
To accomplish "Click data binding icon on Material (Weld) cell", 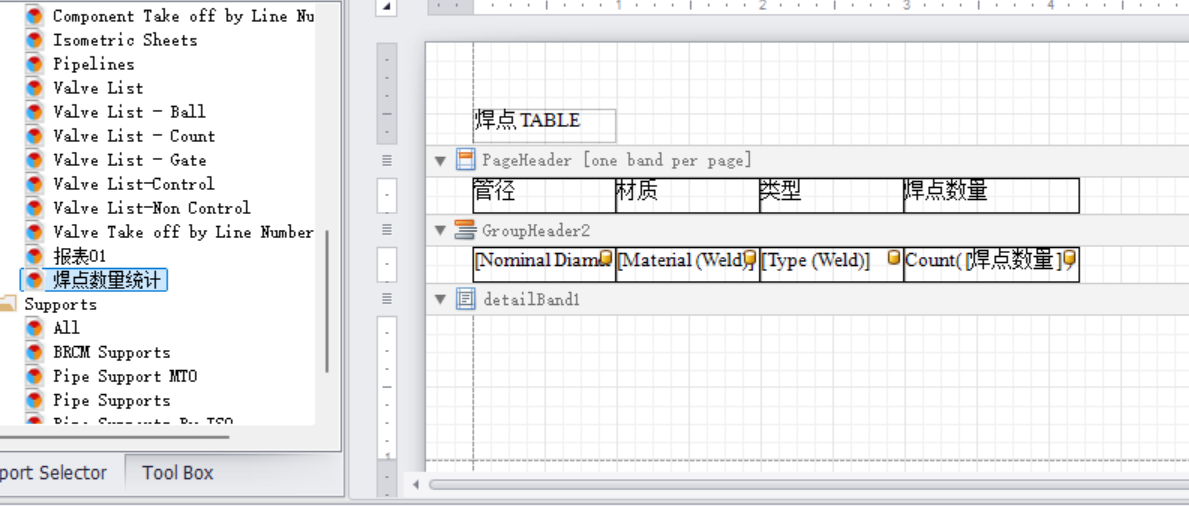I will coord(750,259).
